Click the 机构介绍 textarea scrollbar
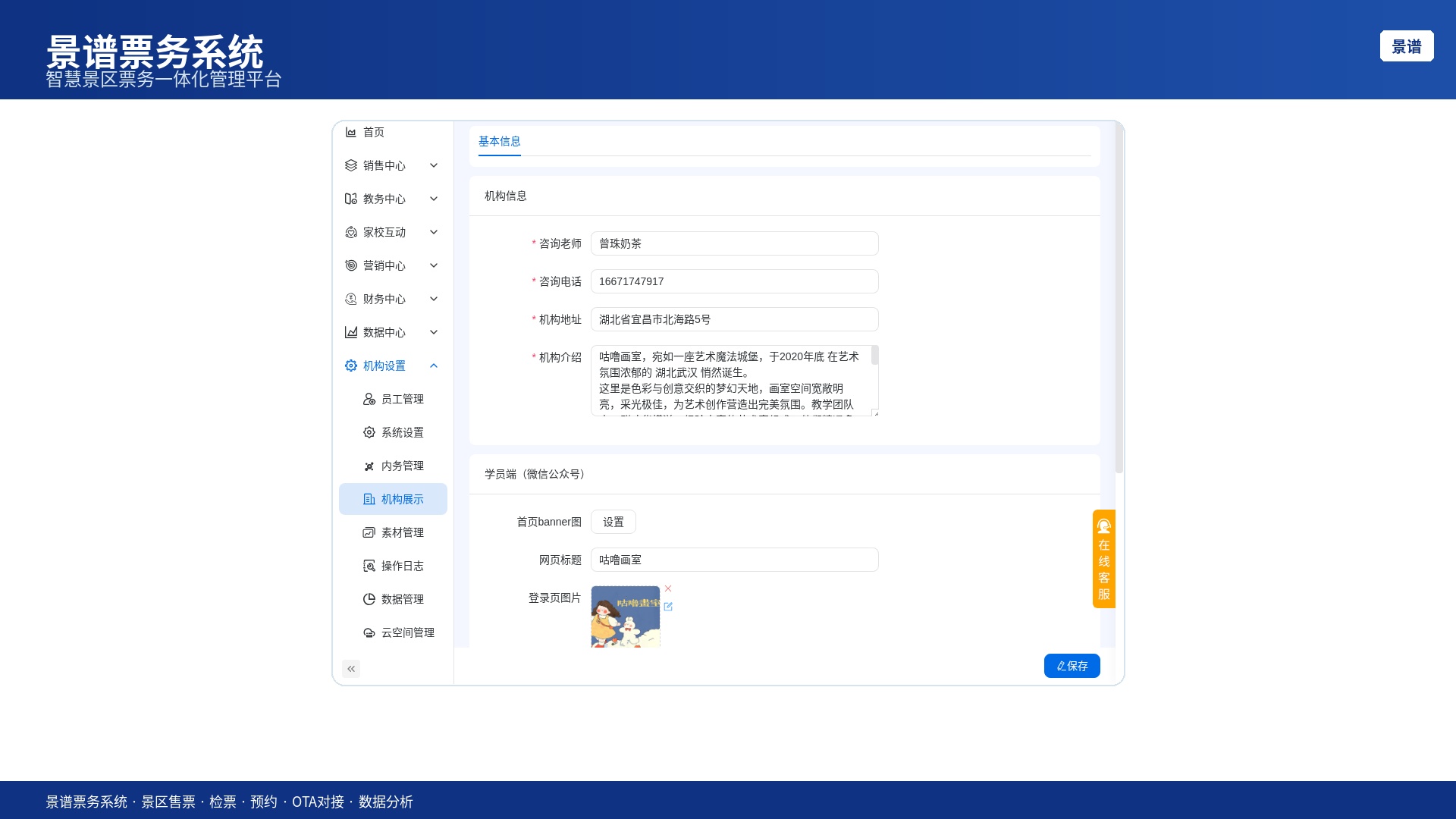Viewport: 1456px width, 819px height. tap(875, 355)
